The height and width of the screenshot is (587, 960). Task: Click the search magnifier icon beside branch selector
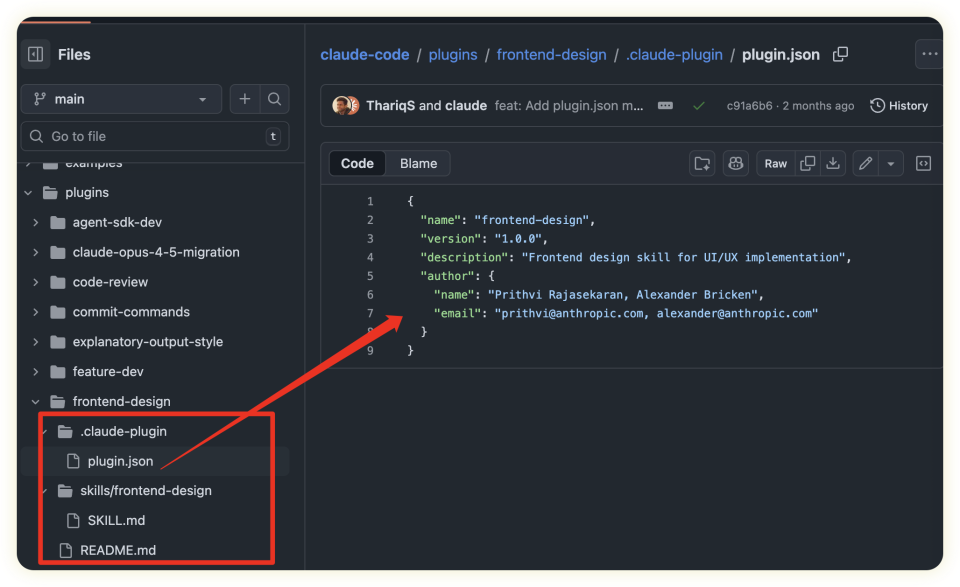point(274,99)
